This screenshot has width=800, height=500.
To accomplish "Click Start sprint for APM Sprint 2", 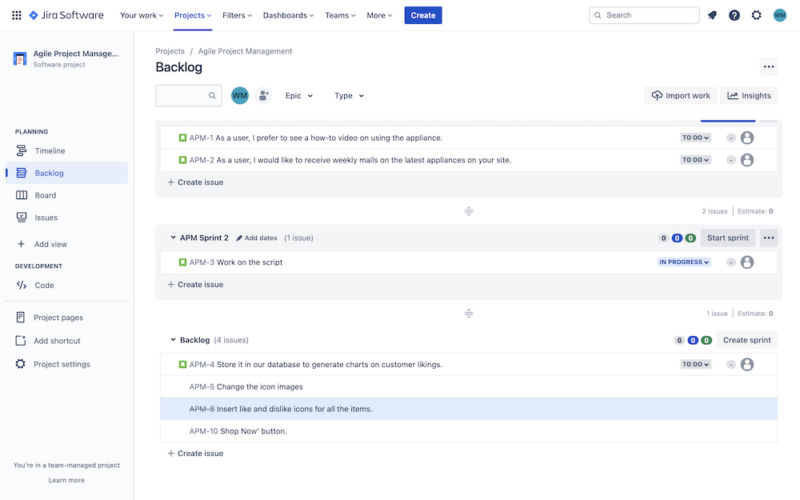I will 728,238.
